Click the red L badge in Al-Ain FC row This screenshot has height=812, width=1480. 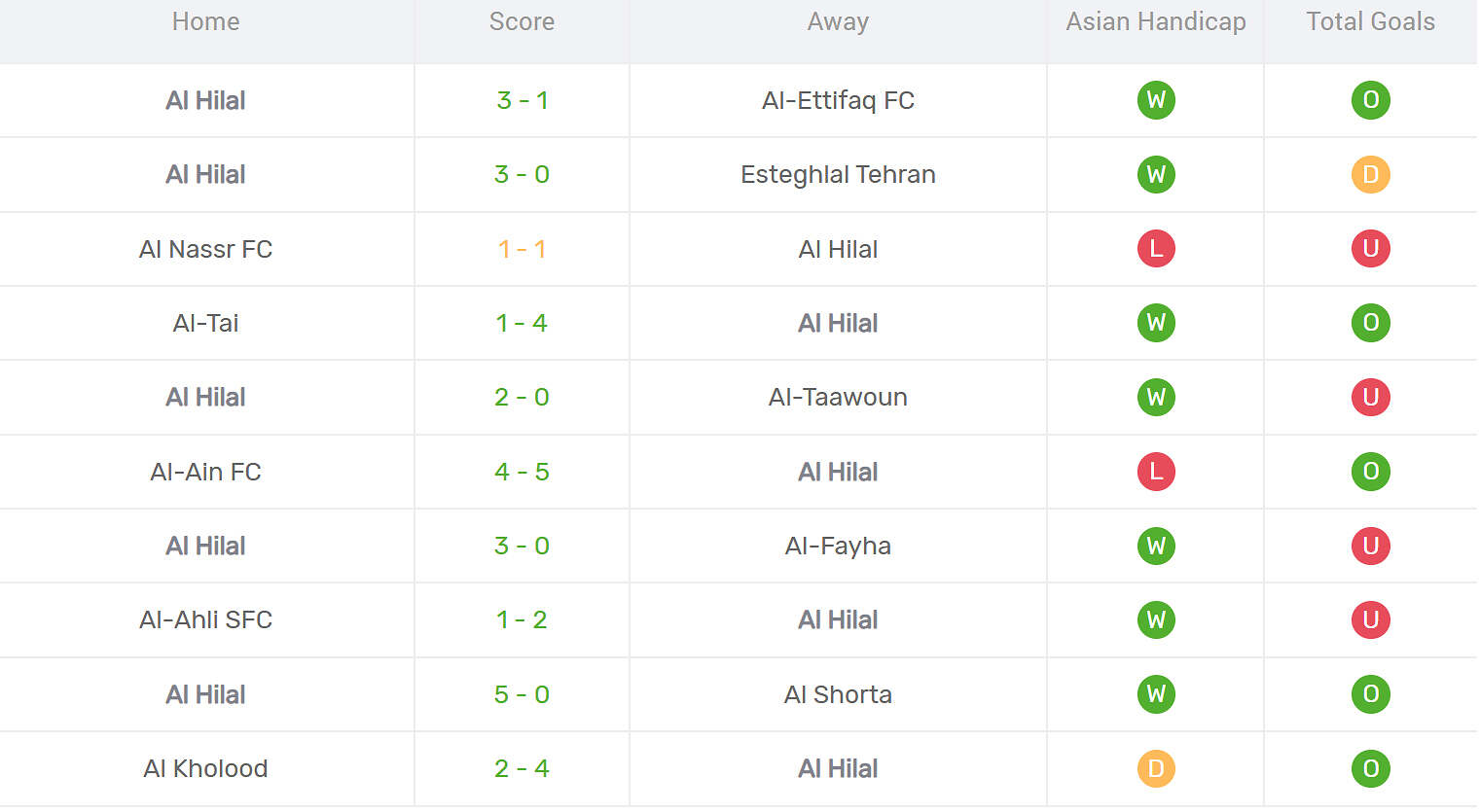point(1156,472)
